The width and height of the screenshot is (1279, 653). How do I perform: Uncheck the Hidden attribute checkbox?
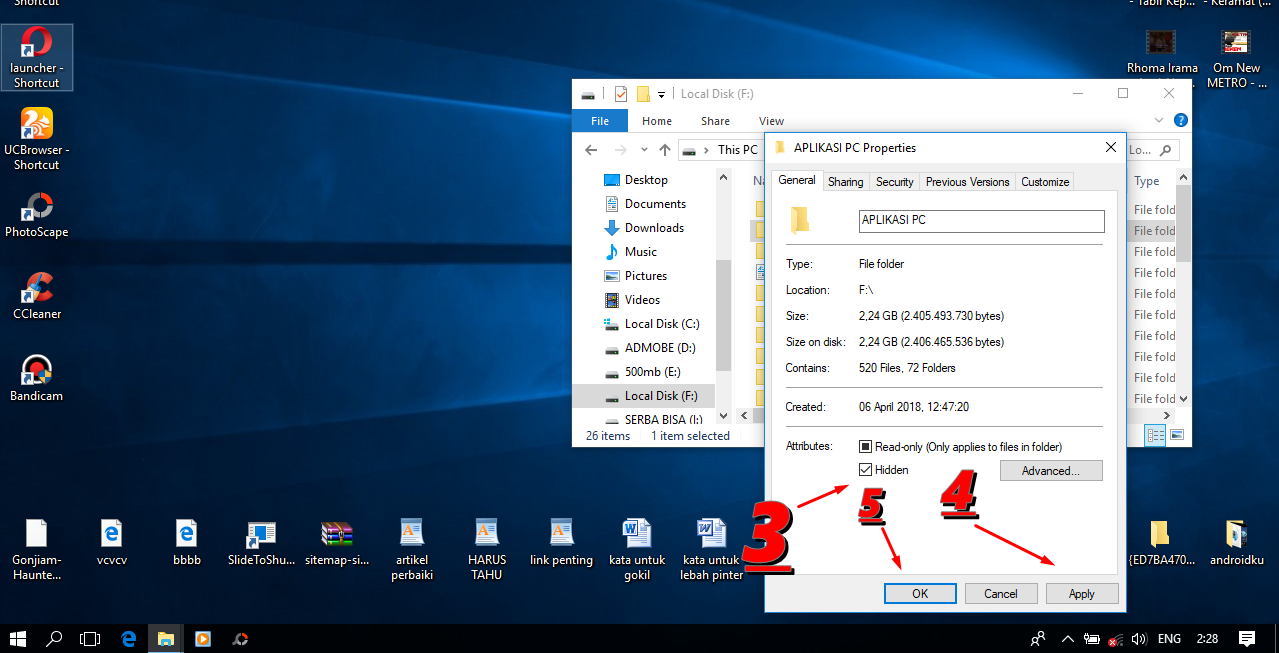point(864,469)
